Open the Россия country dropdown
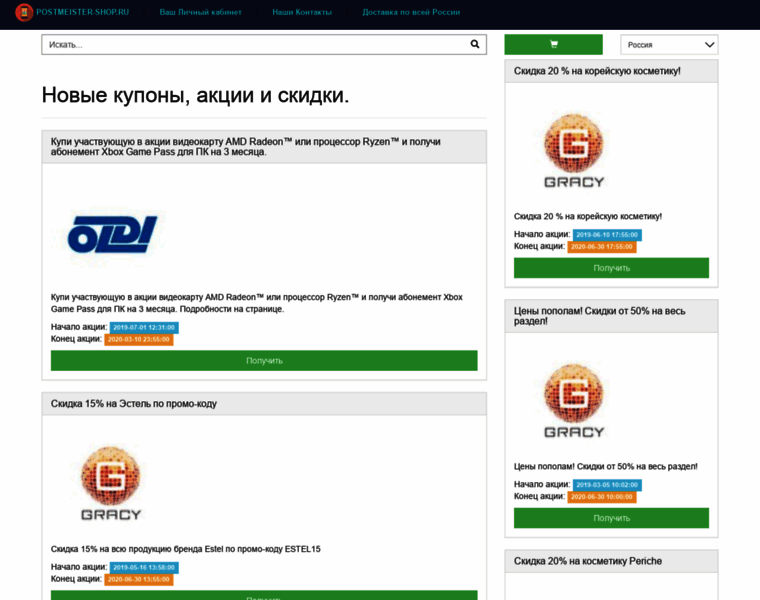 click(669, 45)
